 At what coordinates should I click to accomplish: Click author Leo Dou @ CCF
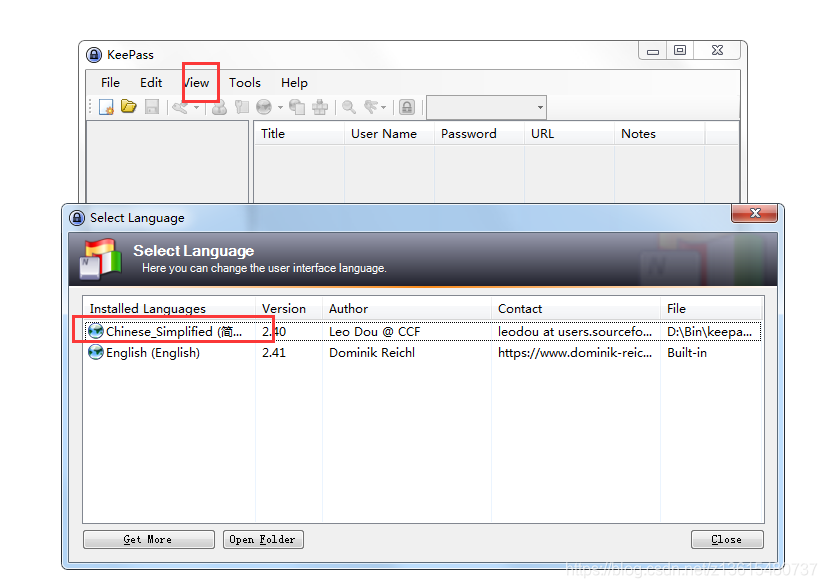click(x=374, y=332)
